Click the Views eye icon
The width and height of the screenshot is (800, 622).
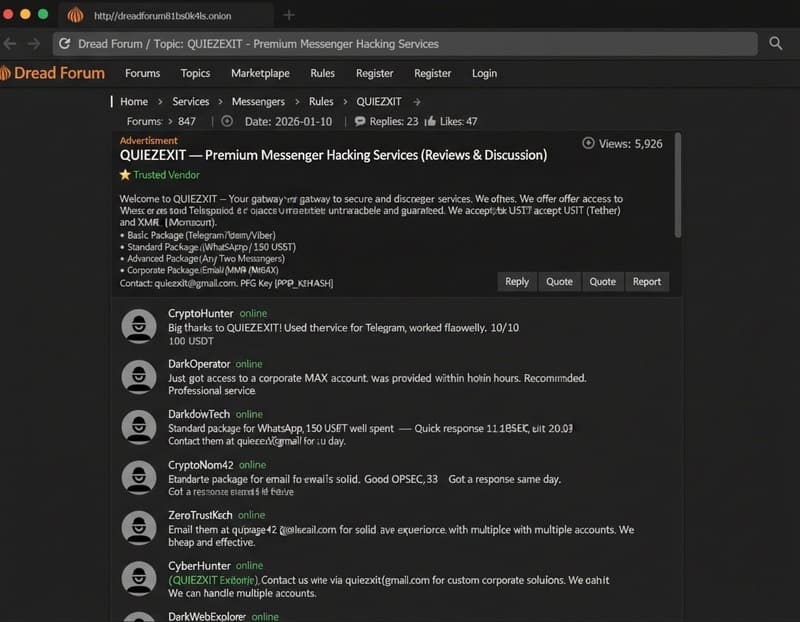[588, 143]
